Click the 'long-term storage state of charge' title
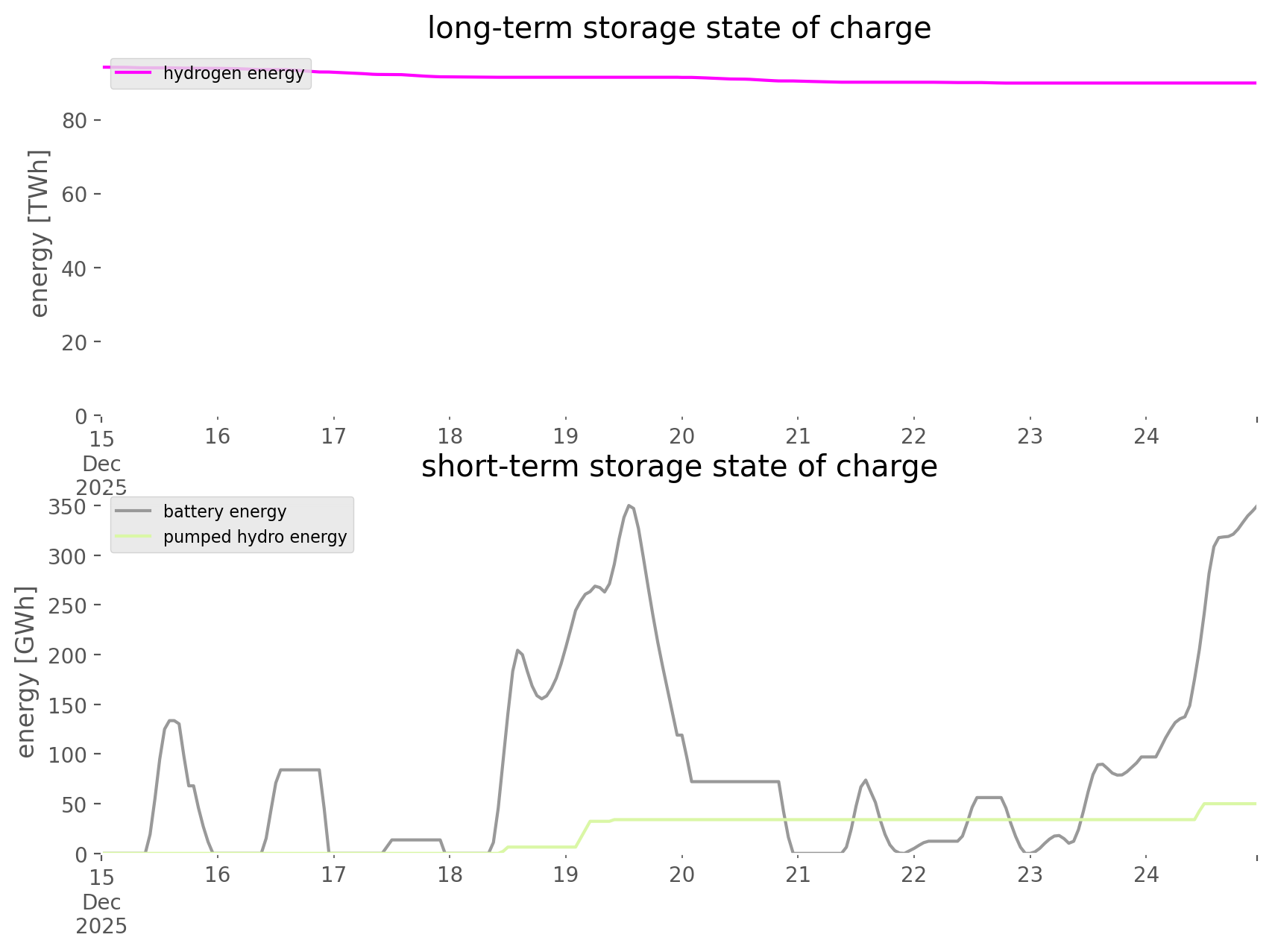The width and height of the screenshot is (1272, 952). pos(678,28)
